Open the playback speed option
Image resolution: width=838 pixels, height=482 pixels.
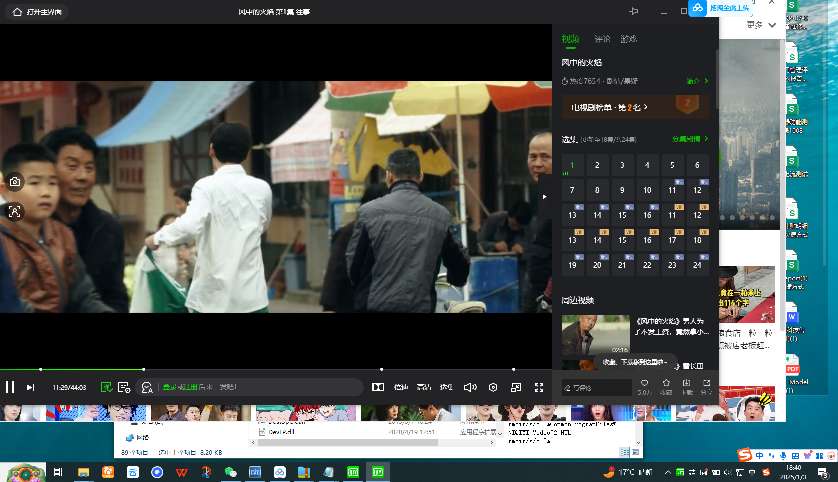coord(401,387)
